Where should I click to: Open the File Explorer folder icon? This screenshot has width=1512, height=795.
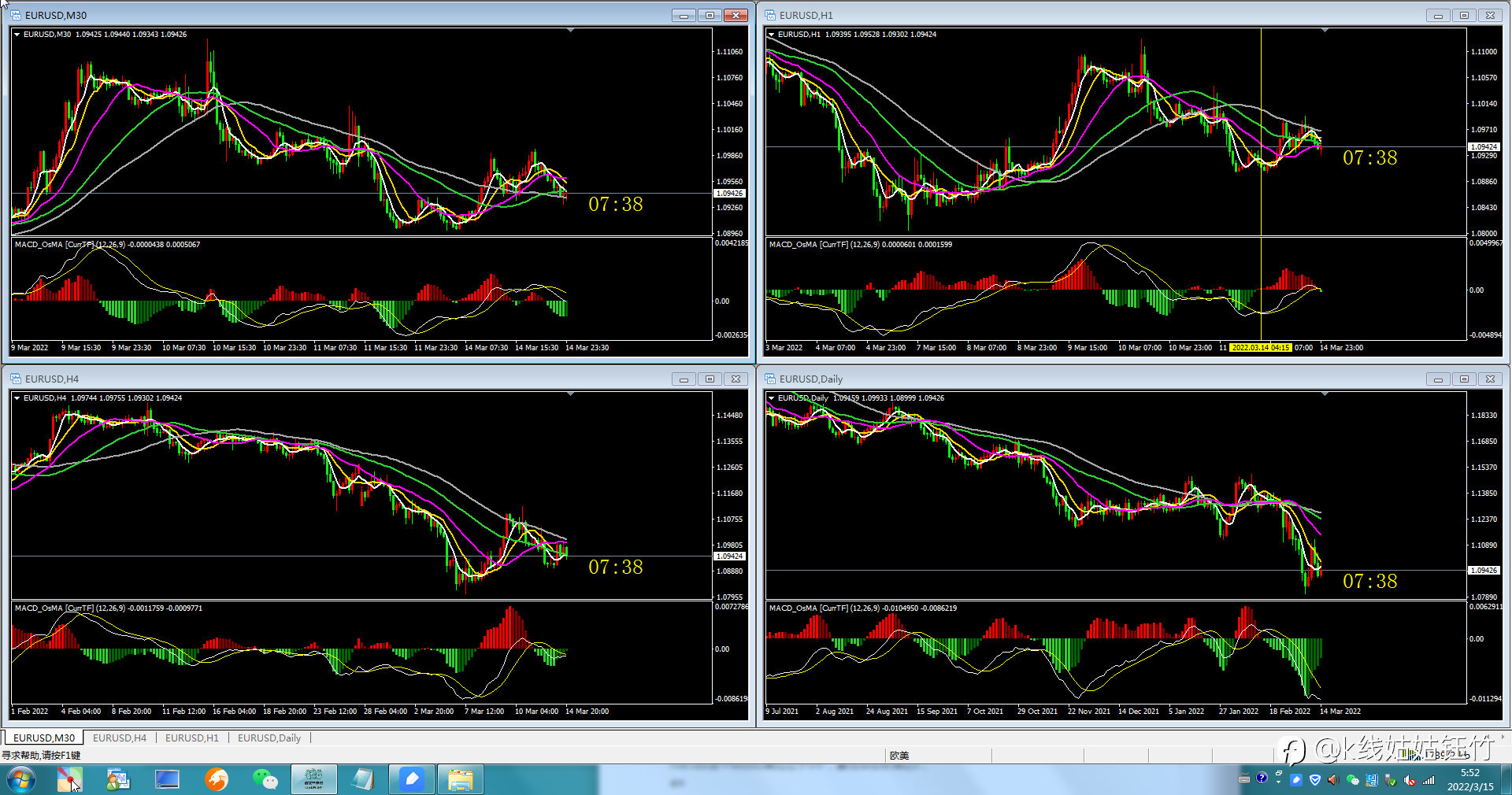pyautogui.click(x=461, y=779)
